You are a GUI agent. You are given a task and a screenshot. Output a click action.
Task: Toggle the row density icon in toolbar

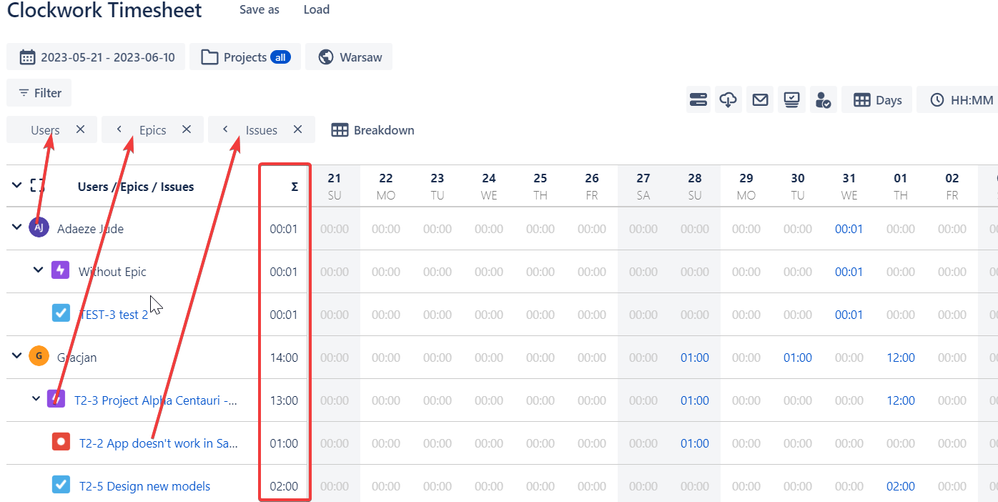click(698, 100)
